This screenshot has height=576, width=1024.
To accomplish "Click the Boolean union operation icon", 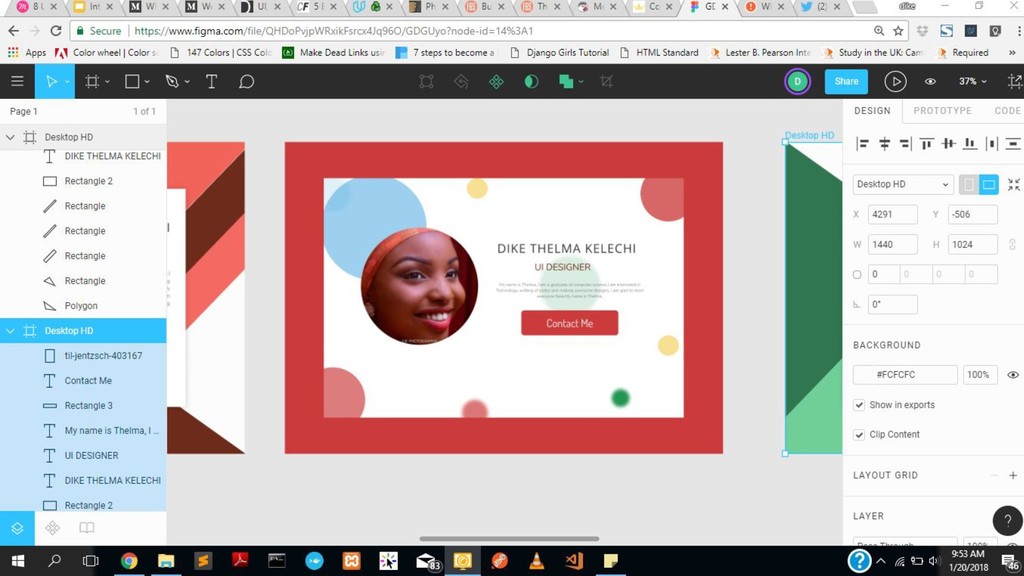I will (566, 82).
